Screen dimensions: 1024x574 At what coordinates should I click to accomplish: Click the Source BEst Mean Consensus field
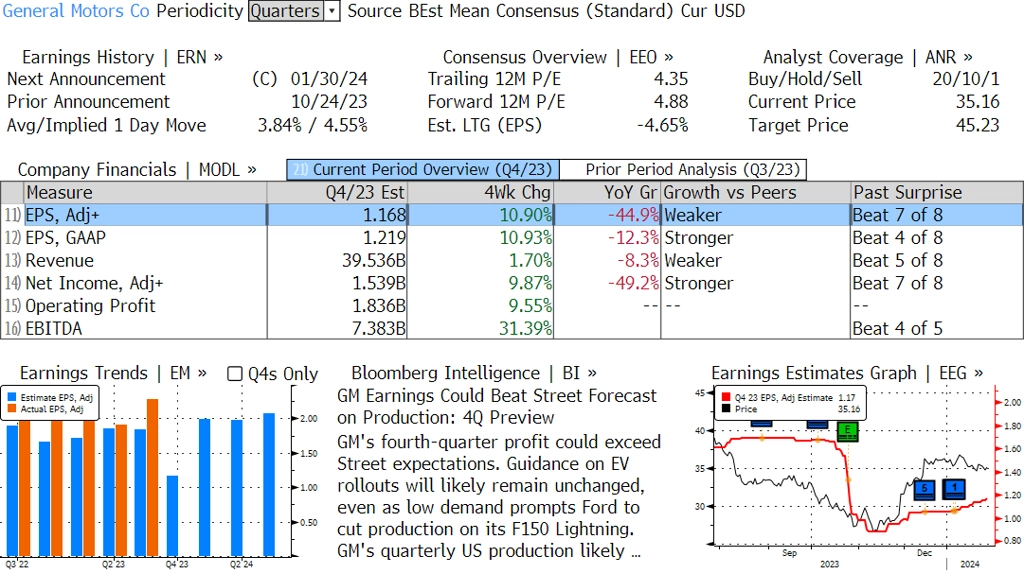coord(510,11)
